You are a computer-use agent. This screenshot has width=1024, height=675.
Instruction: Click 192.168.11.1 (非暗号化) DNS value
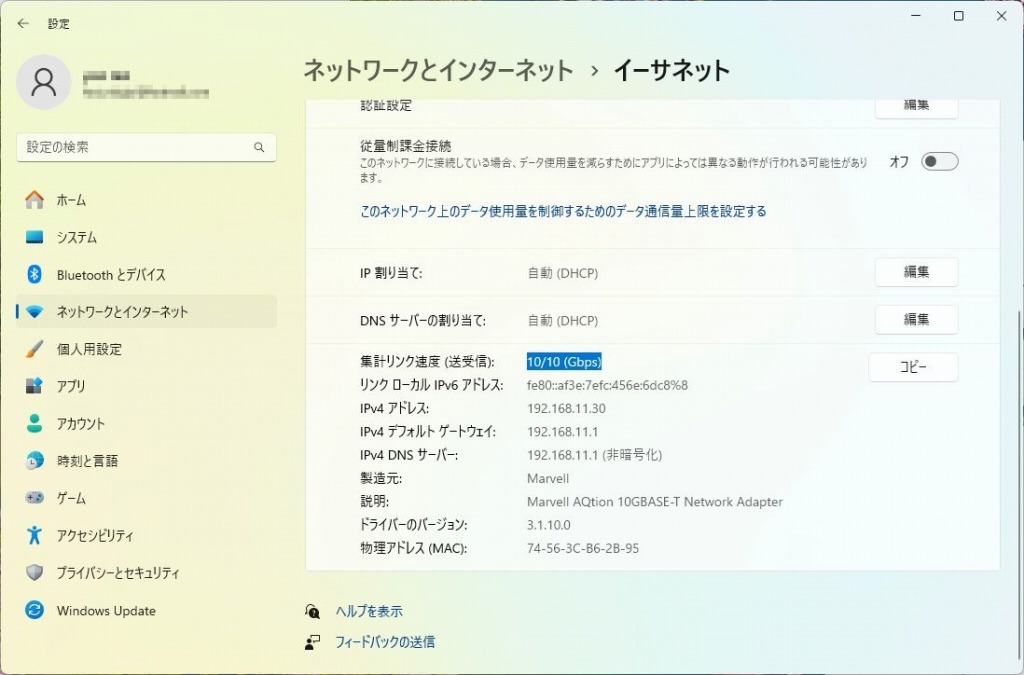(x=594, y=455)
